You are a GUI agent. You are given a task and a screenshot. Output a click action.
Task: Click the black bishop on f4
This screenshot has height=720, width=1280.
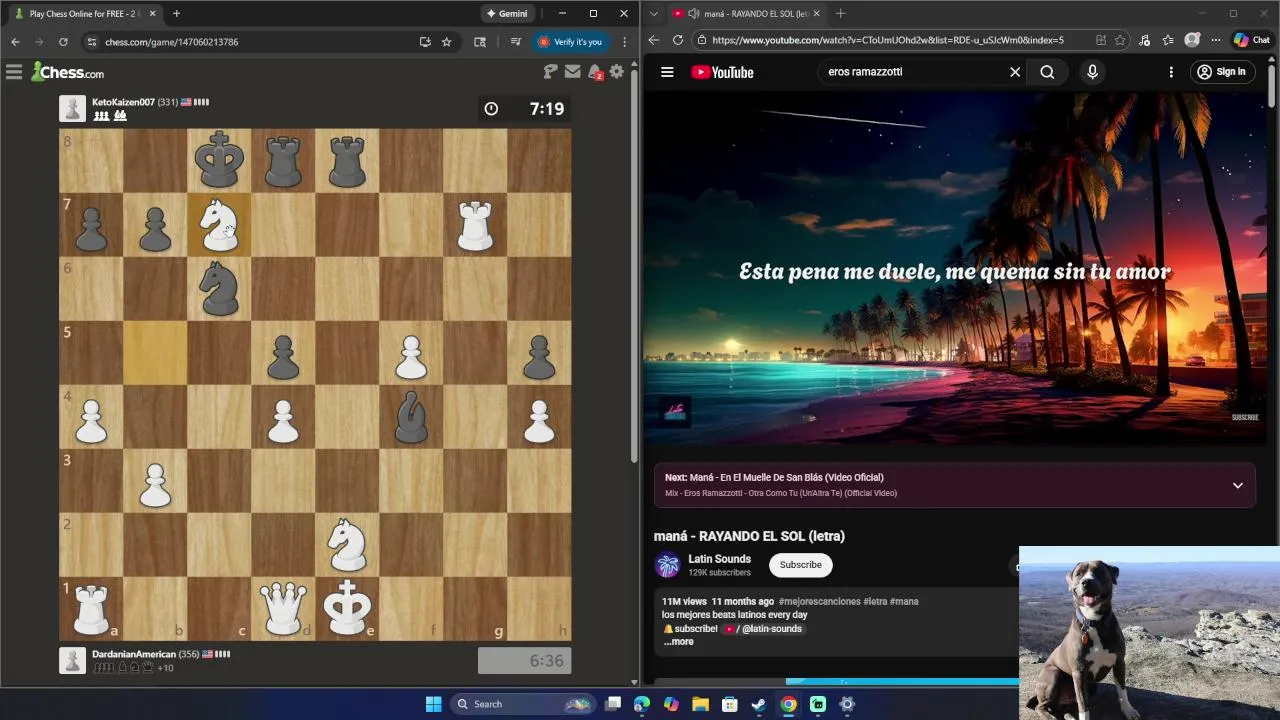pos(411,417)
